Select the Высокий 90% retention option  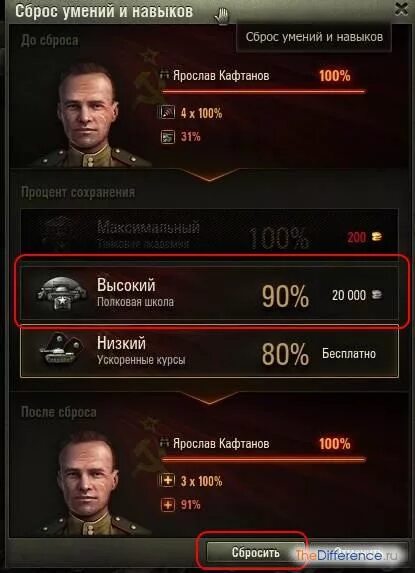209,295
